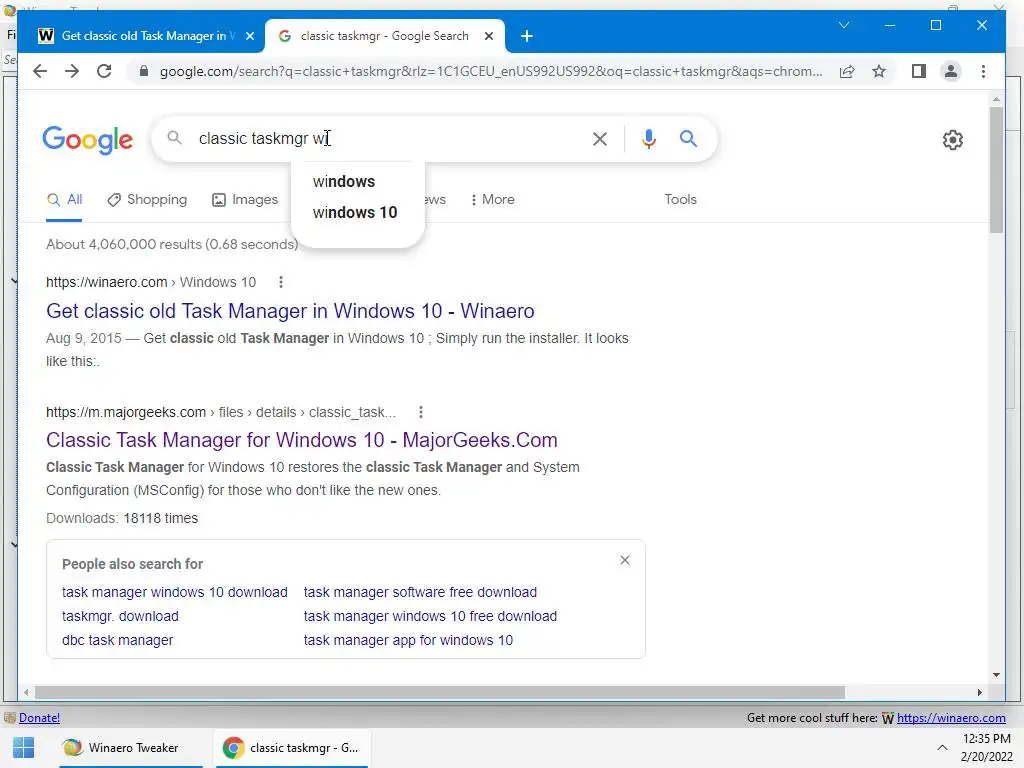Switch to Winaero Tweaker in taskbar
Screen dimensions: 1024x768
131,748
